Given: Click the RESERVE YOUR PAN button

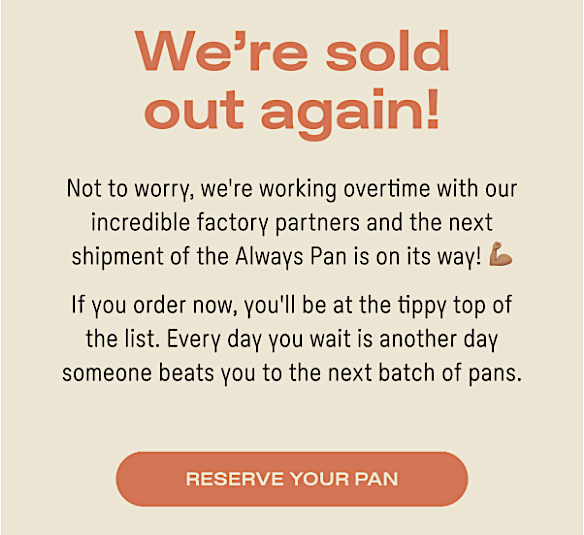Looking at the screenshot, I should (292, 479).
